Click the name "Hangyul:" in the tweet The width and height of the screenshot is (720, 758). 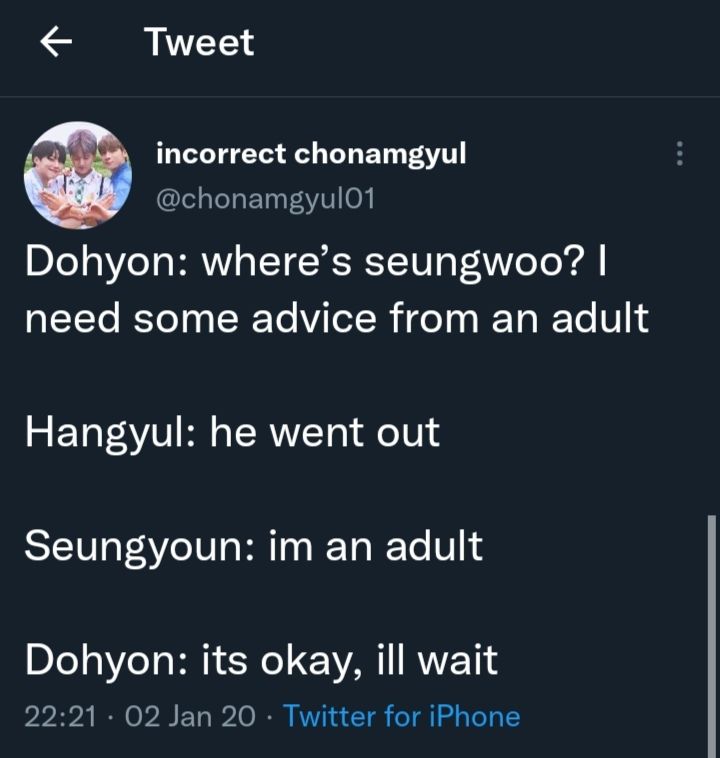[111, 433]
